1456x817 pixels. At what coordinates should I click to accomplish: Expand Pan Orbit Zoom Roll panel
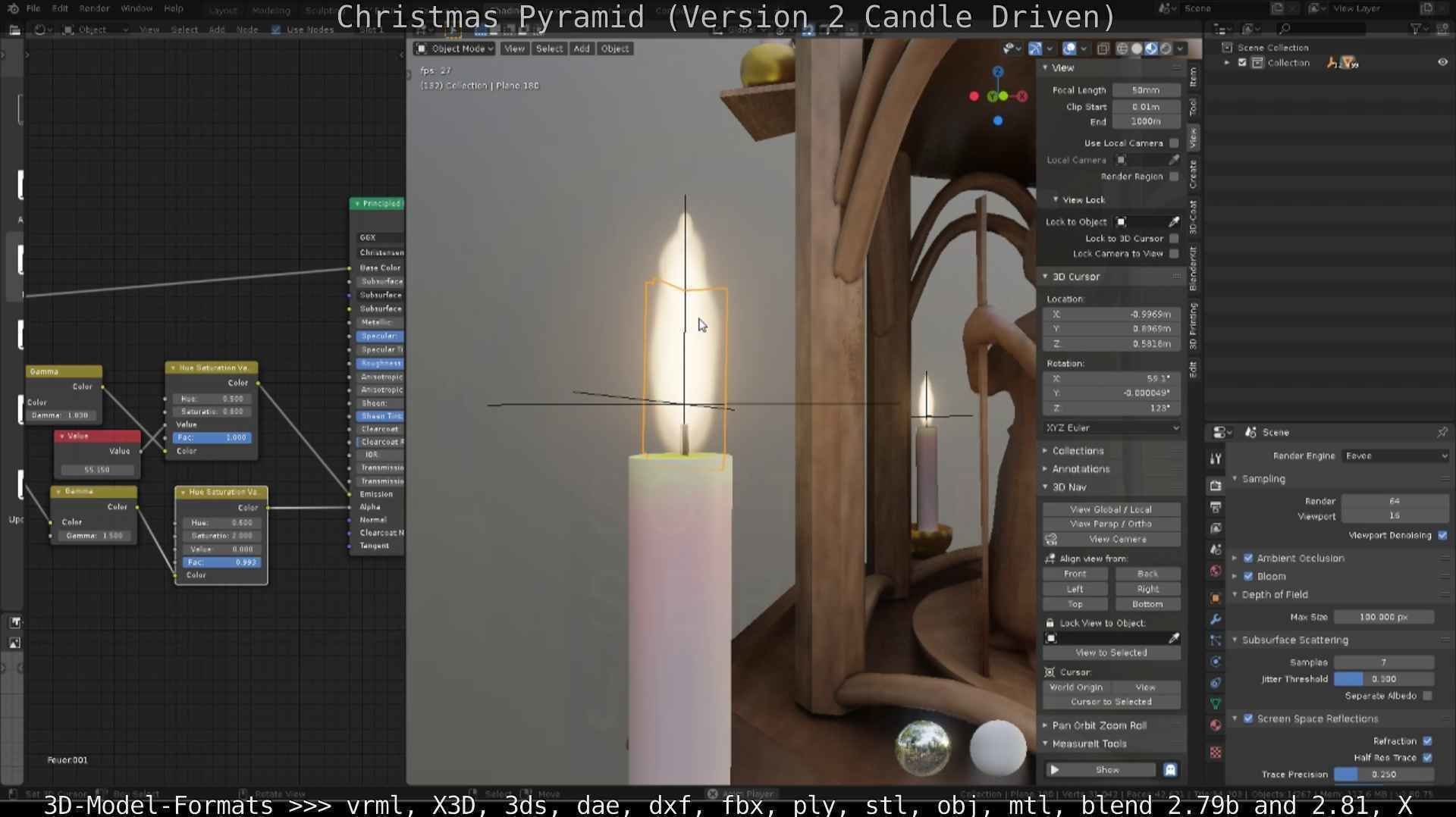1099,725
